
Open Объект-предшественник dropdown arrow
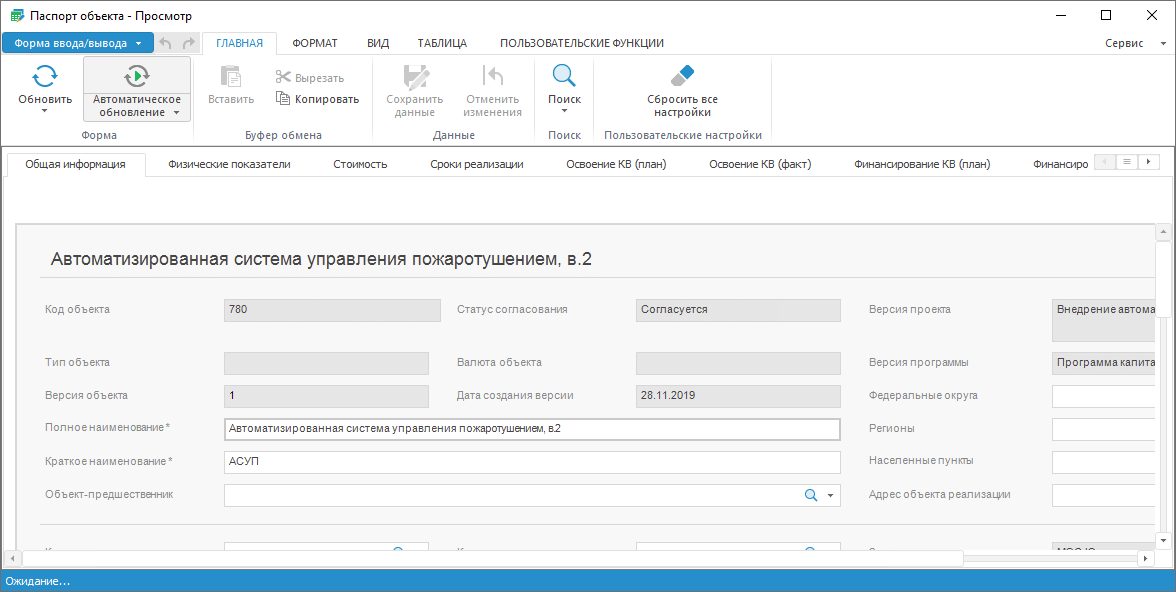coord(830,495)
